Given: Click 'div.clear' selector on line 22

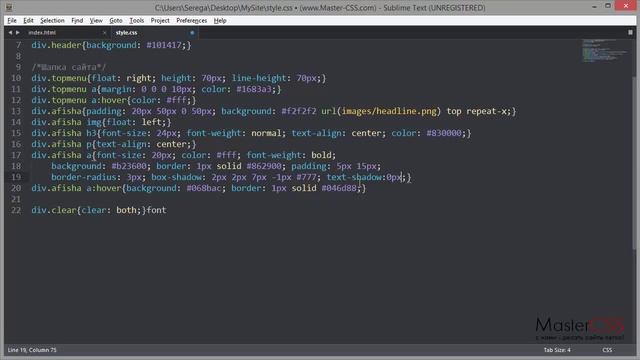Looking at the screenshot, I should [x=54, y=210].
